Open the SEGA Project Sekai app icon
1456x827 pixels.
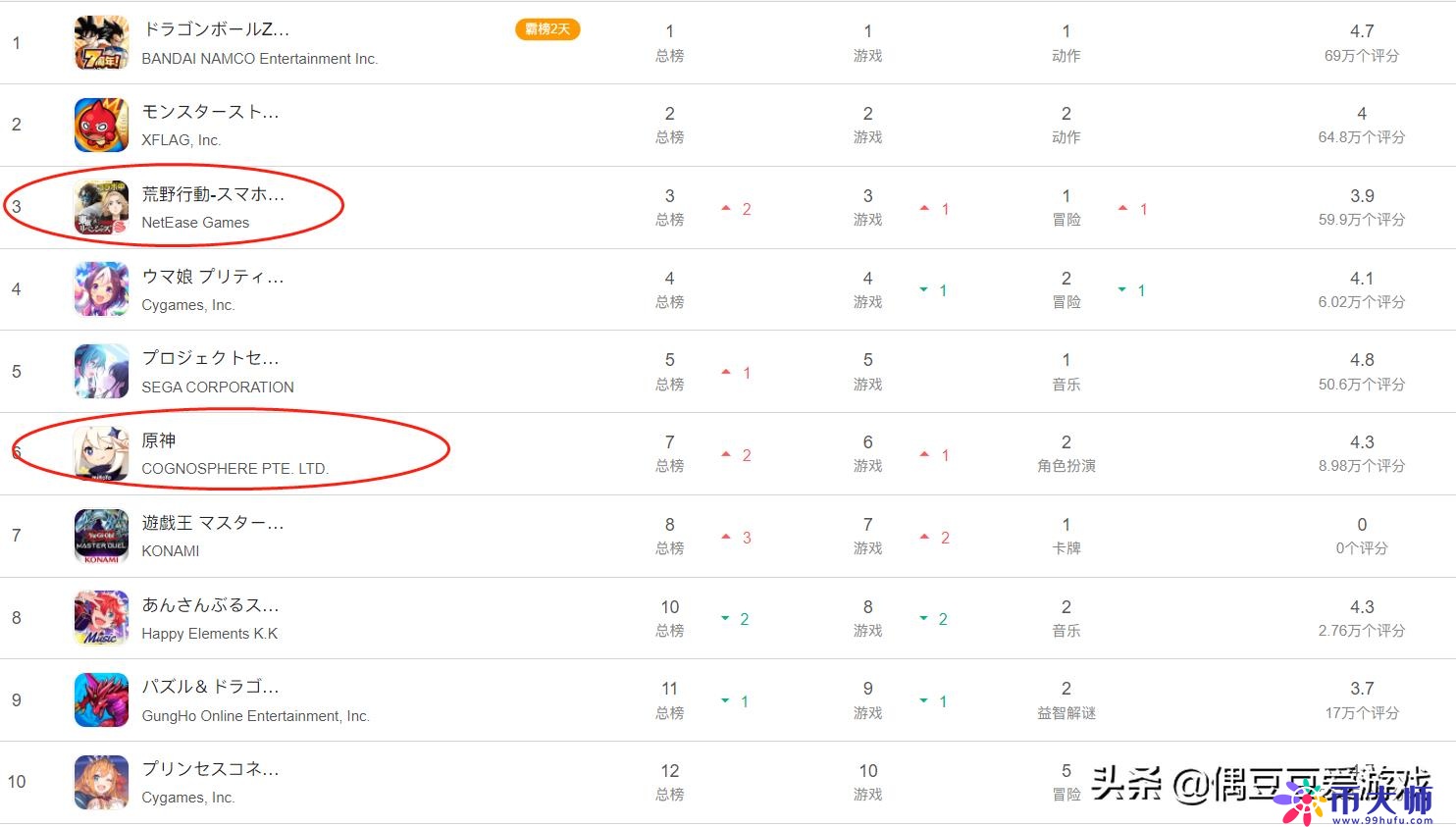tap(101, 371)
